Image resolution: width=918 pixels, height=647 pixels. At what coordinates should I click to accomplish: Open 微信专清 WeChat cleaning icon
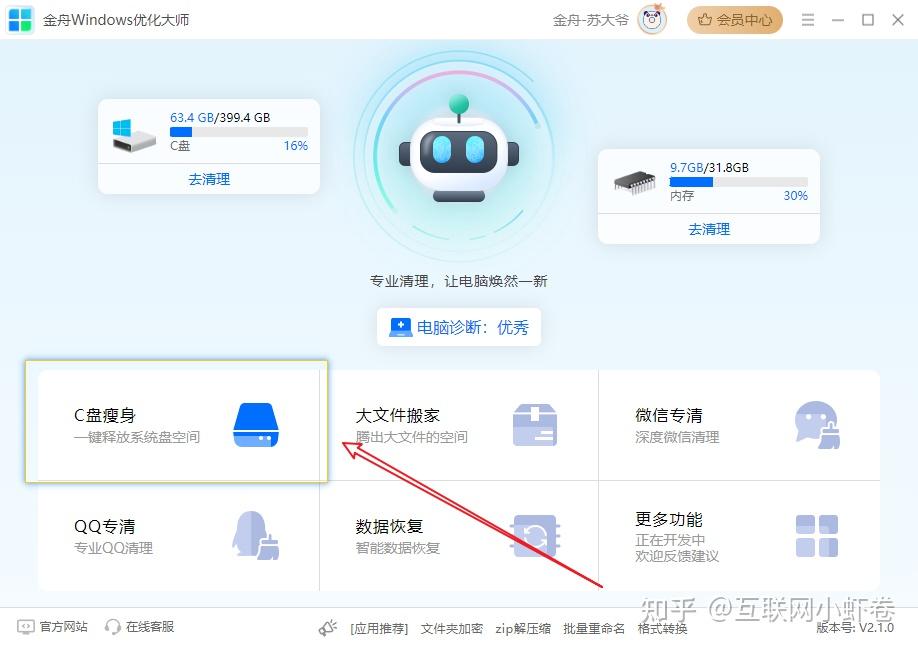pyautogui.click(x=818, y=425)
